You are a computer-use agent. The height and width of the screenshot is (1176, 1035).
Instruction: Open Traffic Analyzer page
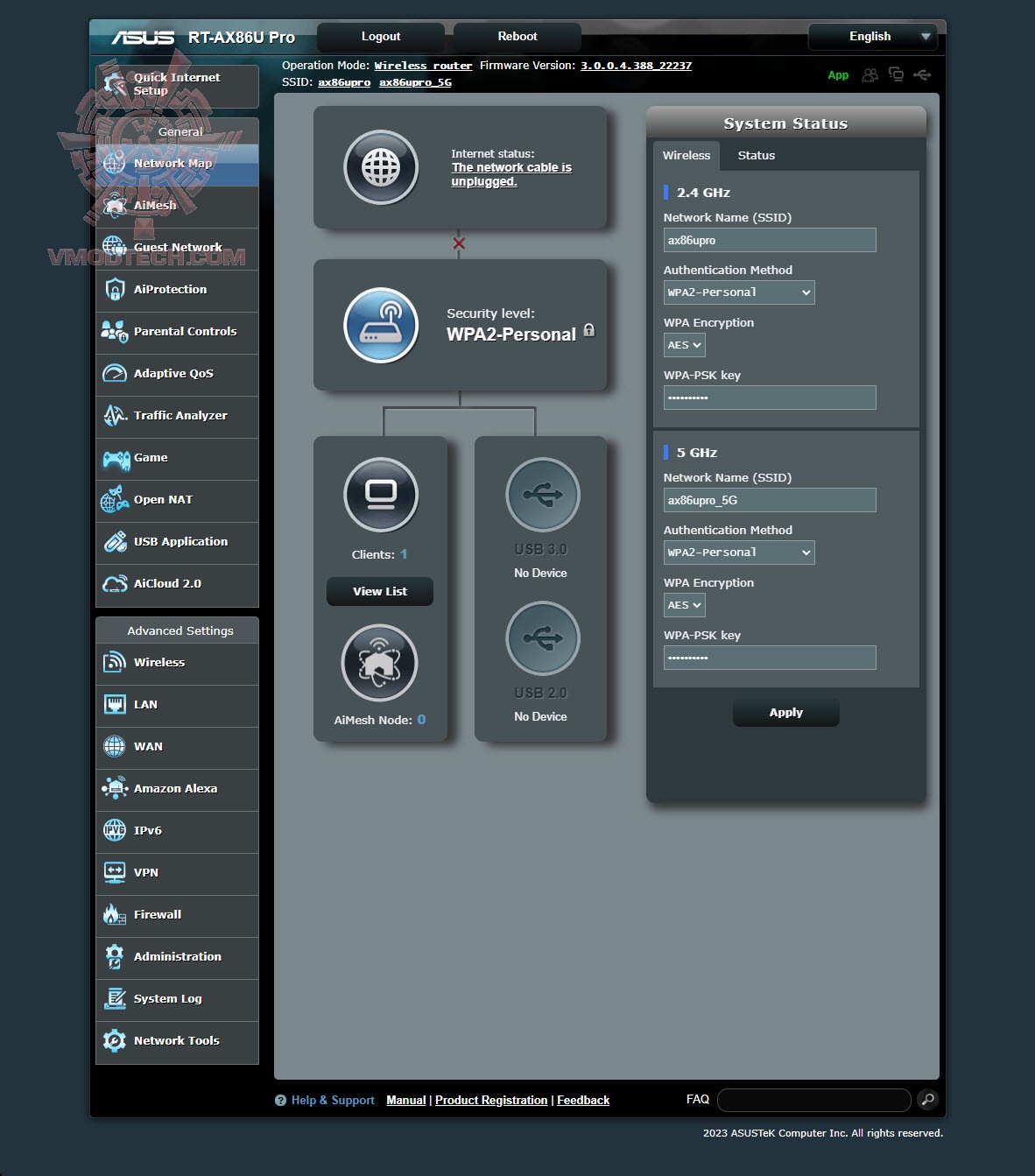[177, 416]
